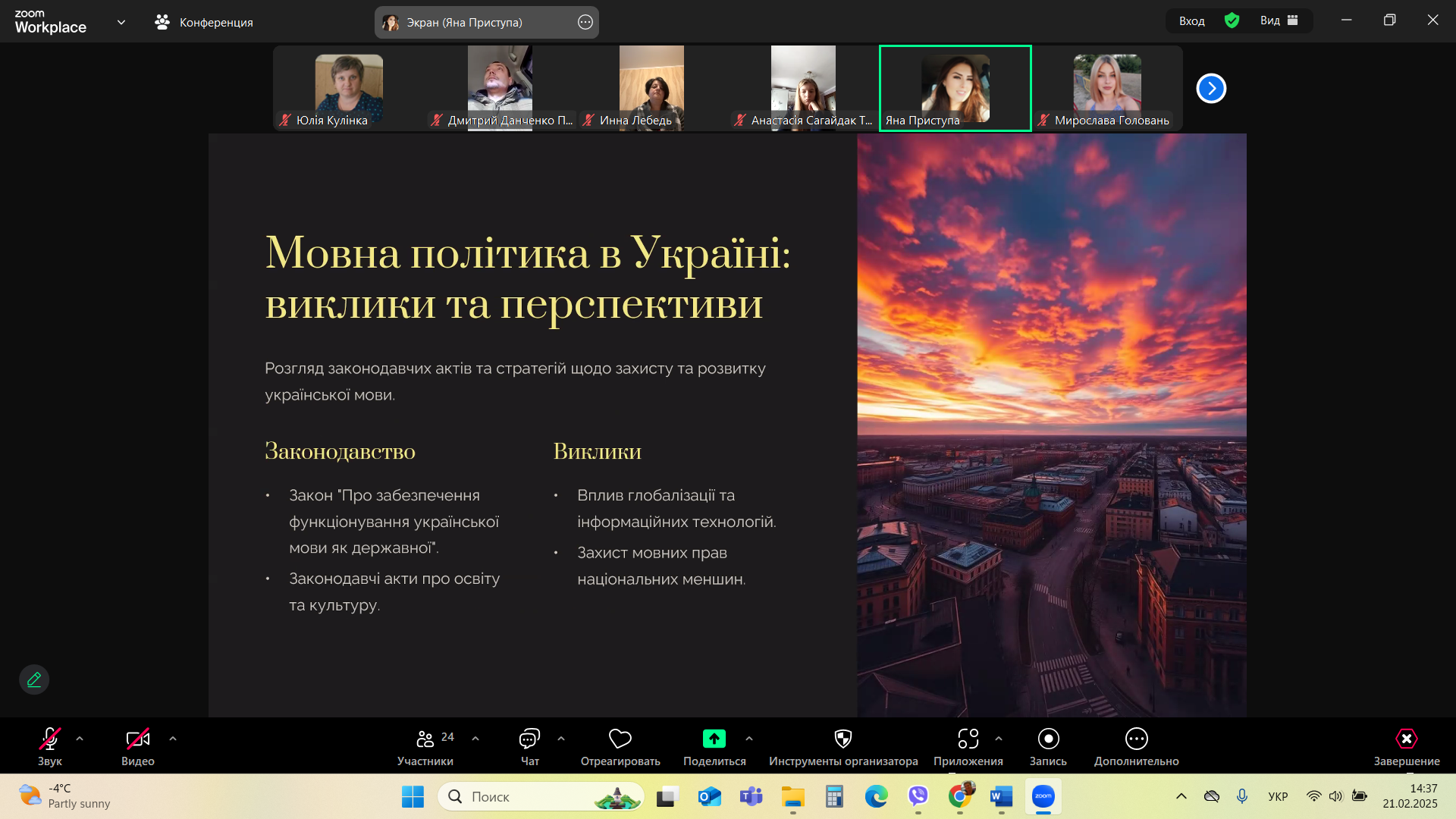1456x819 pixels.
Task: Select Юлія Кулінка video thumbnail
Action: 349,88
